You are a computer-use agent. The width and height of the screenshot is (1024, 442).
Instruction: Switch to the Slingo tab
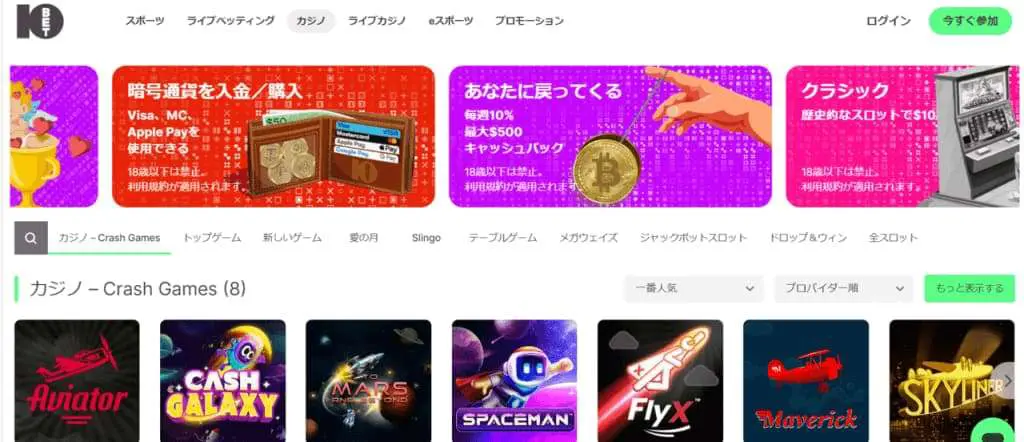pyautogui.click(x=426, y=238)
